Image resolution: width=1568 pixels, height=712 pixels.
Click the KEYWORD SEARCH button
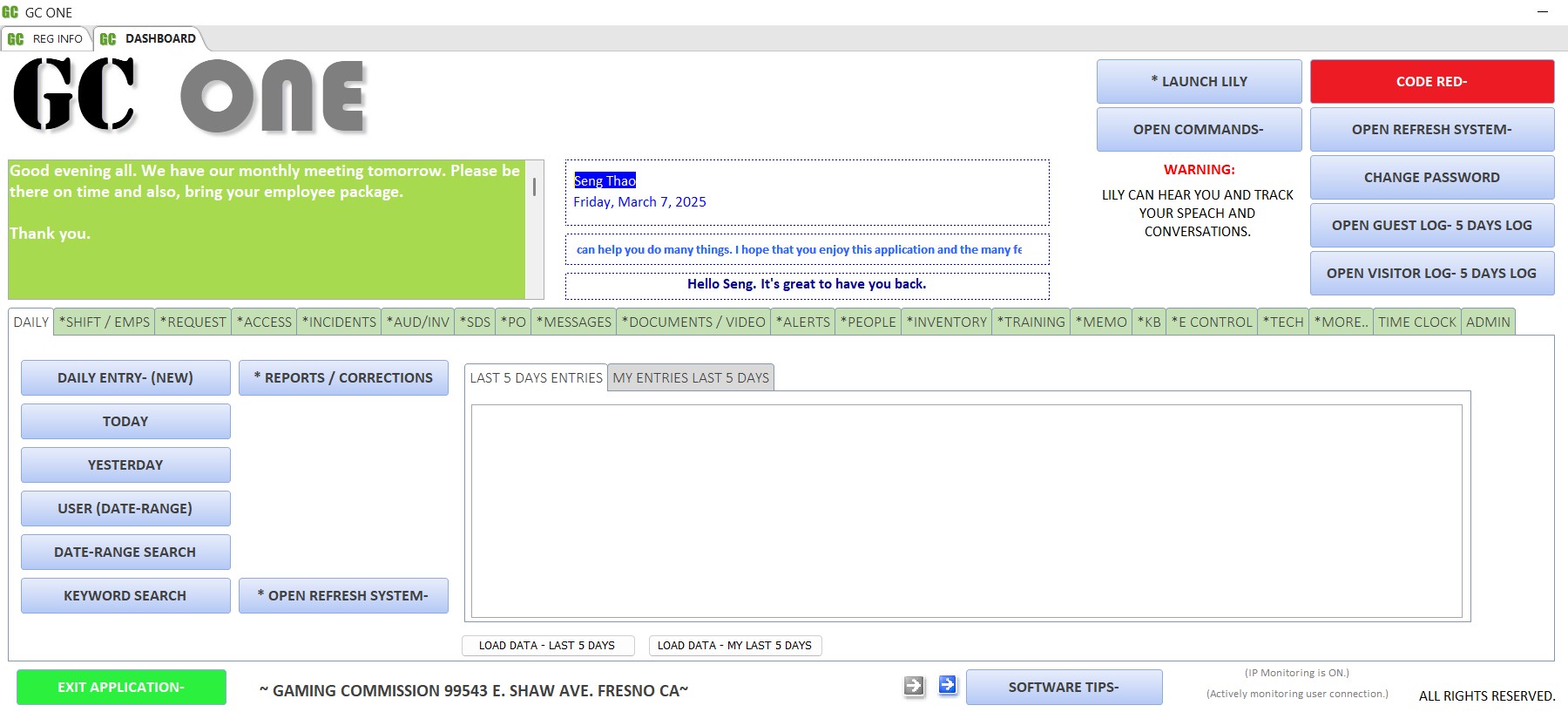click(125, 596)
